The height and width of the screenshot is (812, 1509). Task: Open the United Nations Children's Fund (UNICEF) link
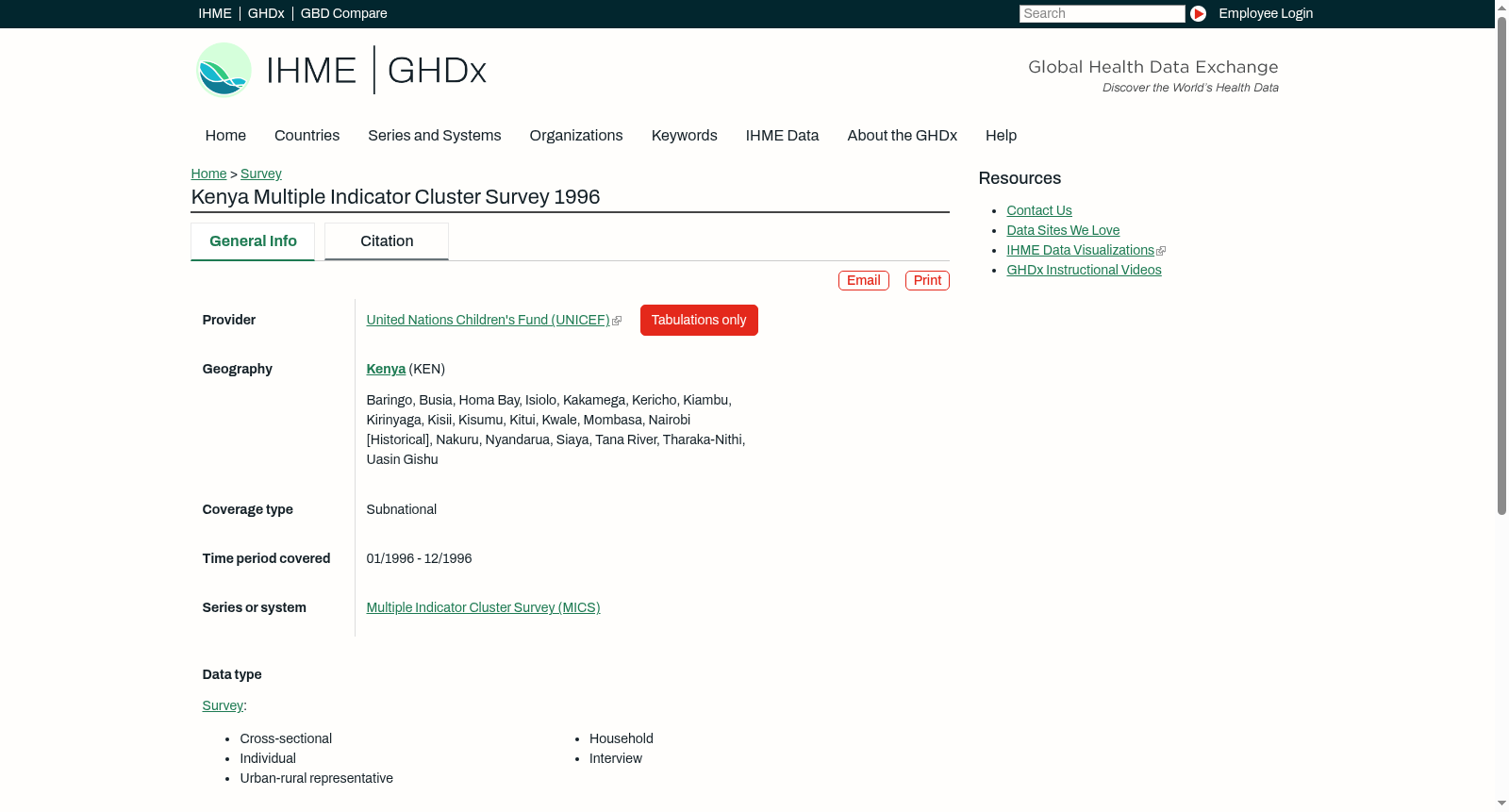(x=489, y=320)
